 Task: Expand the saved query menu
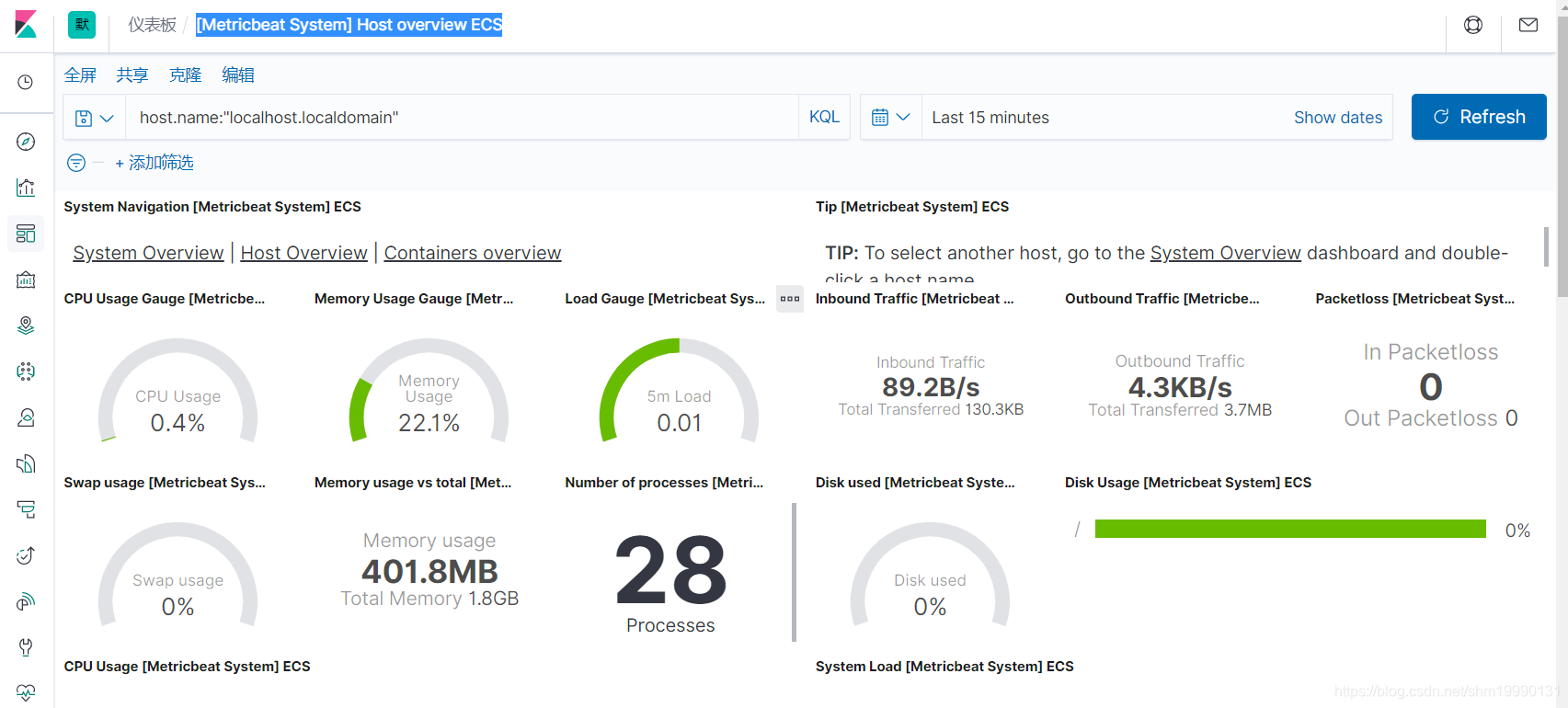point(95,118)
